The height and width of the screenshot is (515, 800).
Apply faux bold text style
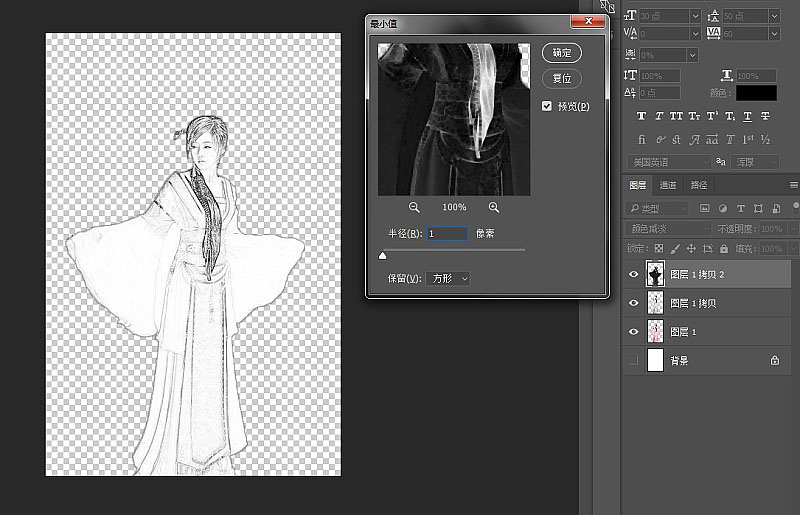641,116
